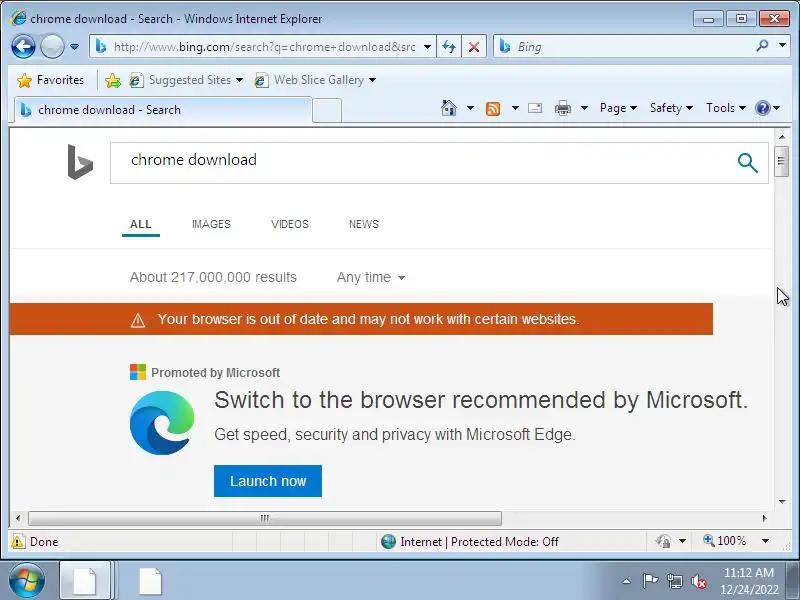Refresh the page with the Refresh icon
Viewport: 800px width, 600px height.
click(x=449, y=47)
